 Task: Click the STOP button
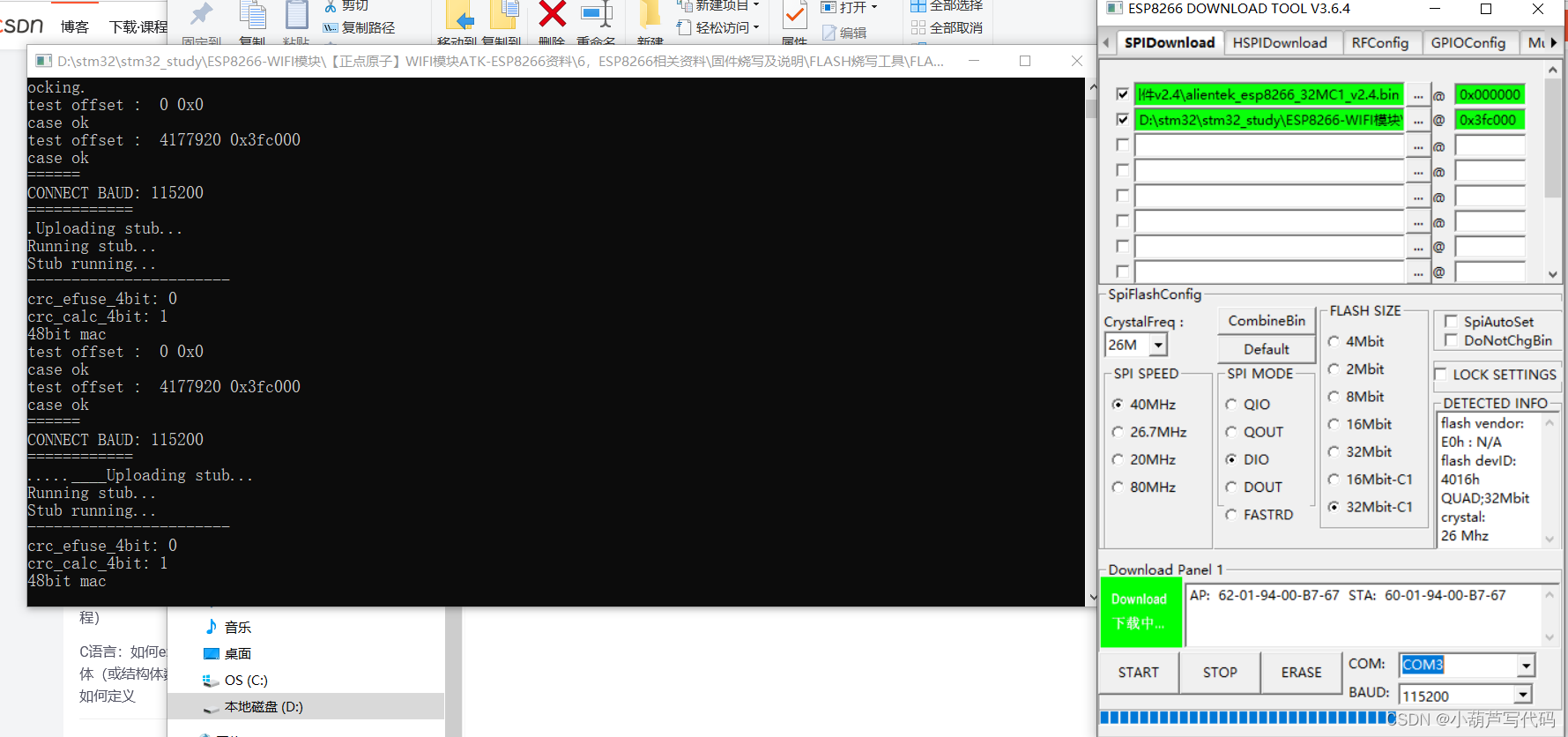point(1221,673)
